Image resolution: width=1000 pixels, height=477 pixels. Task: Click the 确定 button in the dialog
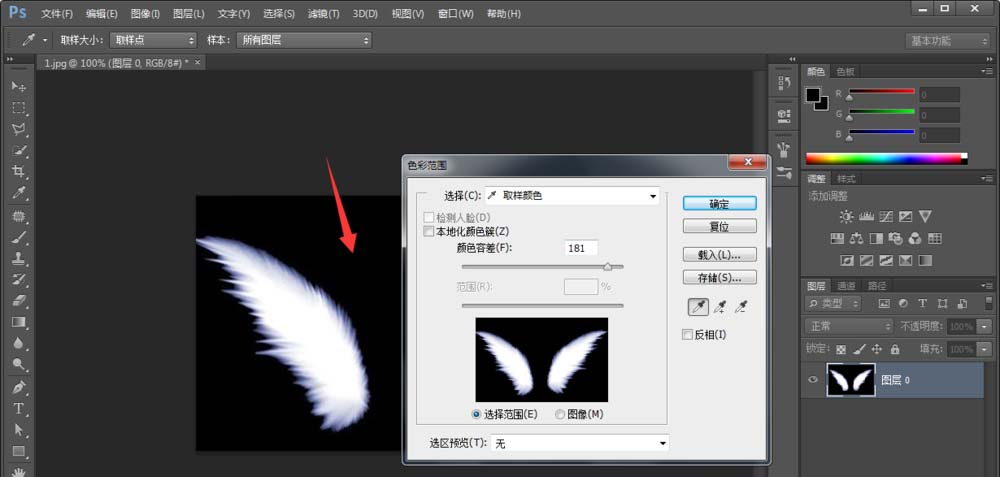(x=719, y=203)
